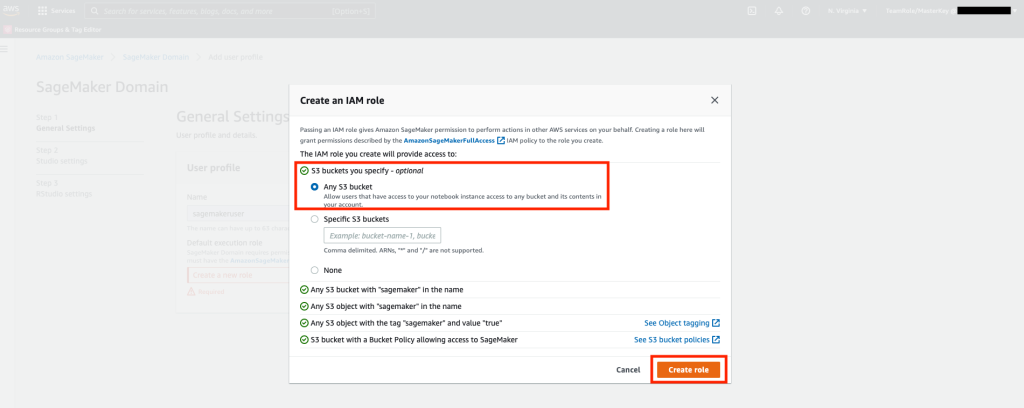Click the 'Add user profile' breadcrumb text

tap(235, 57)
